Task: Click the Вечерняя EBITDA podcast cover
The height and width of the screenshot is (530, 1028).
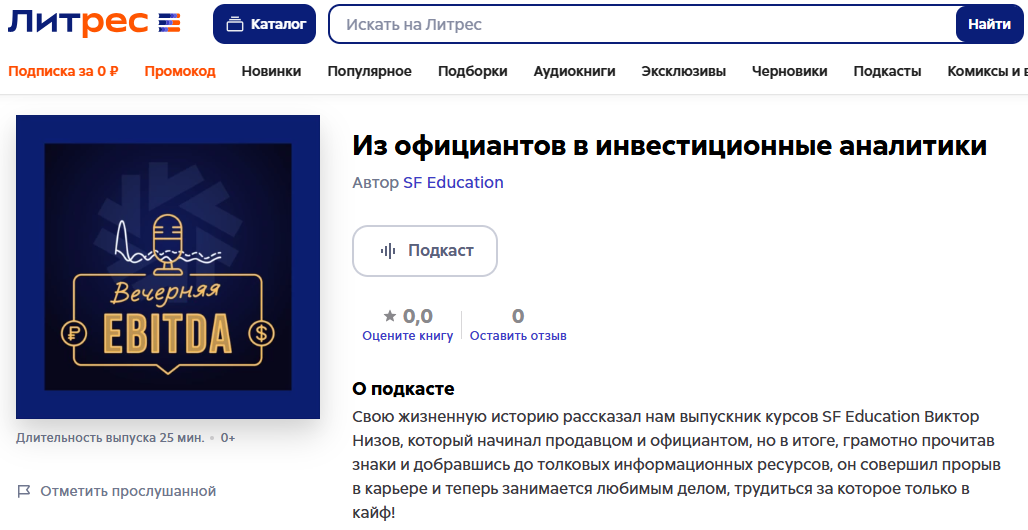Action: point(168,267)
